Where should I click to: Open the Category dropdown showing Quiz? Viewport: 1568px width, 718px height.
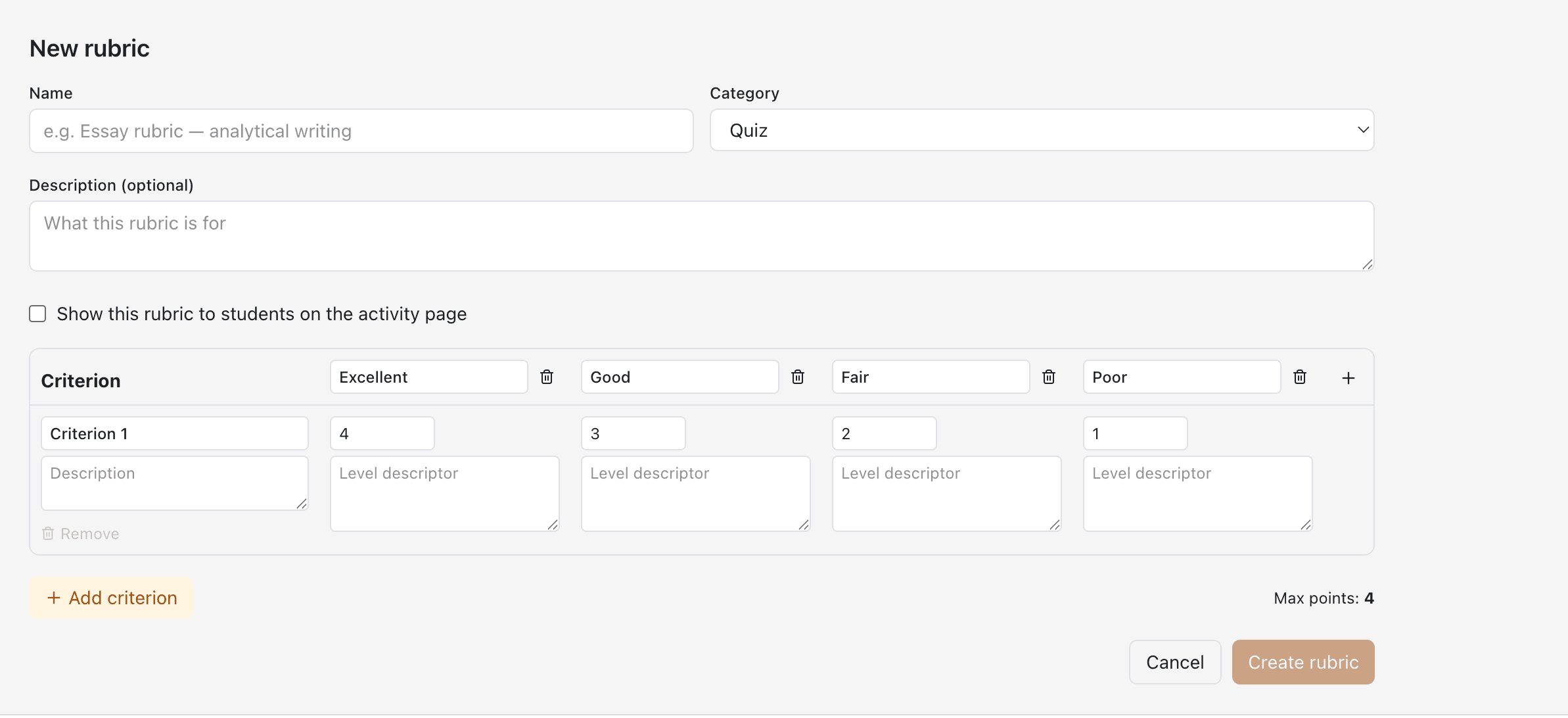(x=1042, y=130)
